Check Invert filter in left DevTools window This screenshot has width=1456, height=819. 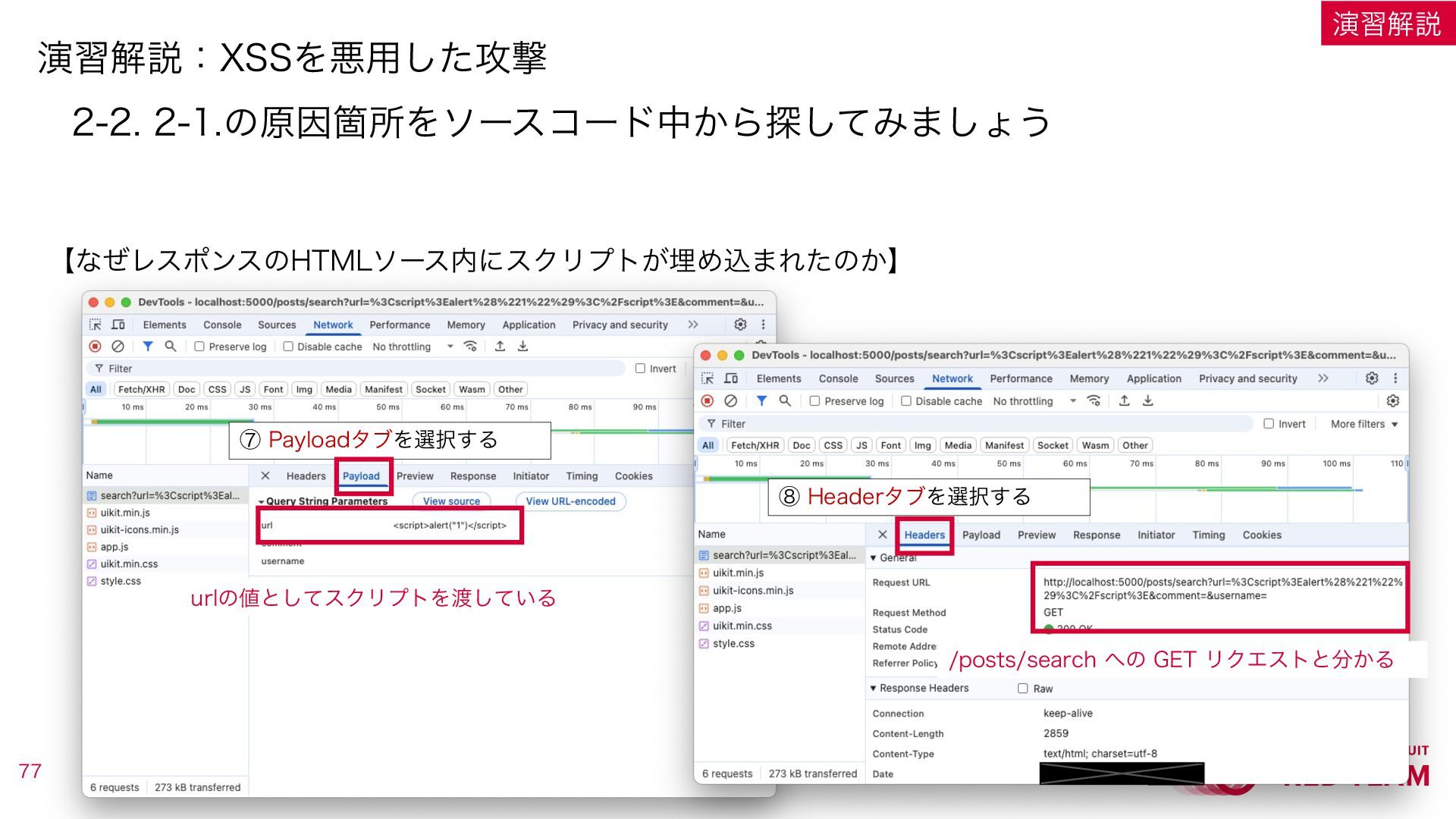click(x=641, y=369)
